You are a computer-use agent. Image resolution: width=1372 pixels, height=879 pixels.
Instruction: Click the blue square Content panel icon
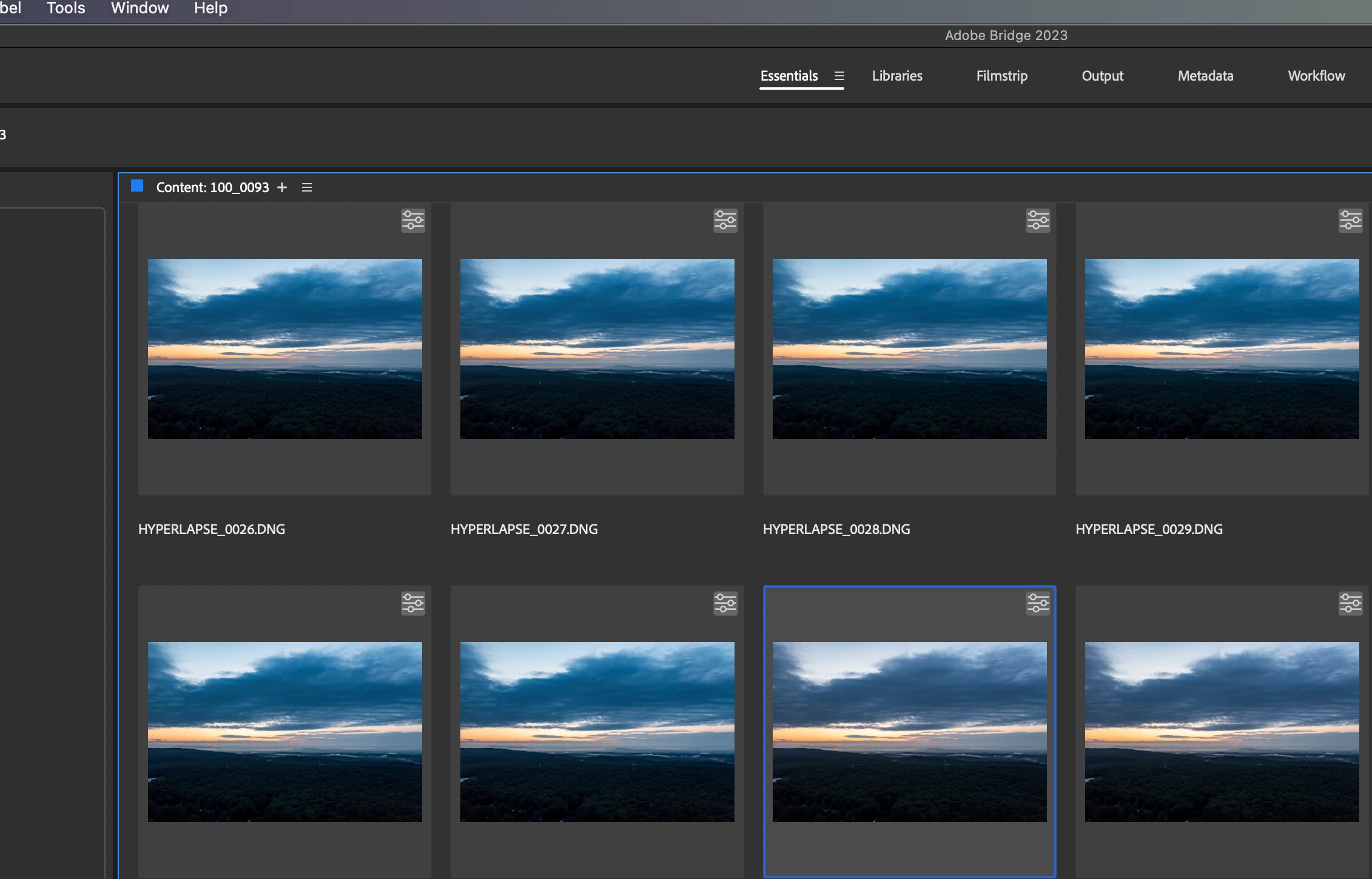pos(137,186)
